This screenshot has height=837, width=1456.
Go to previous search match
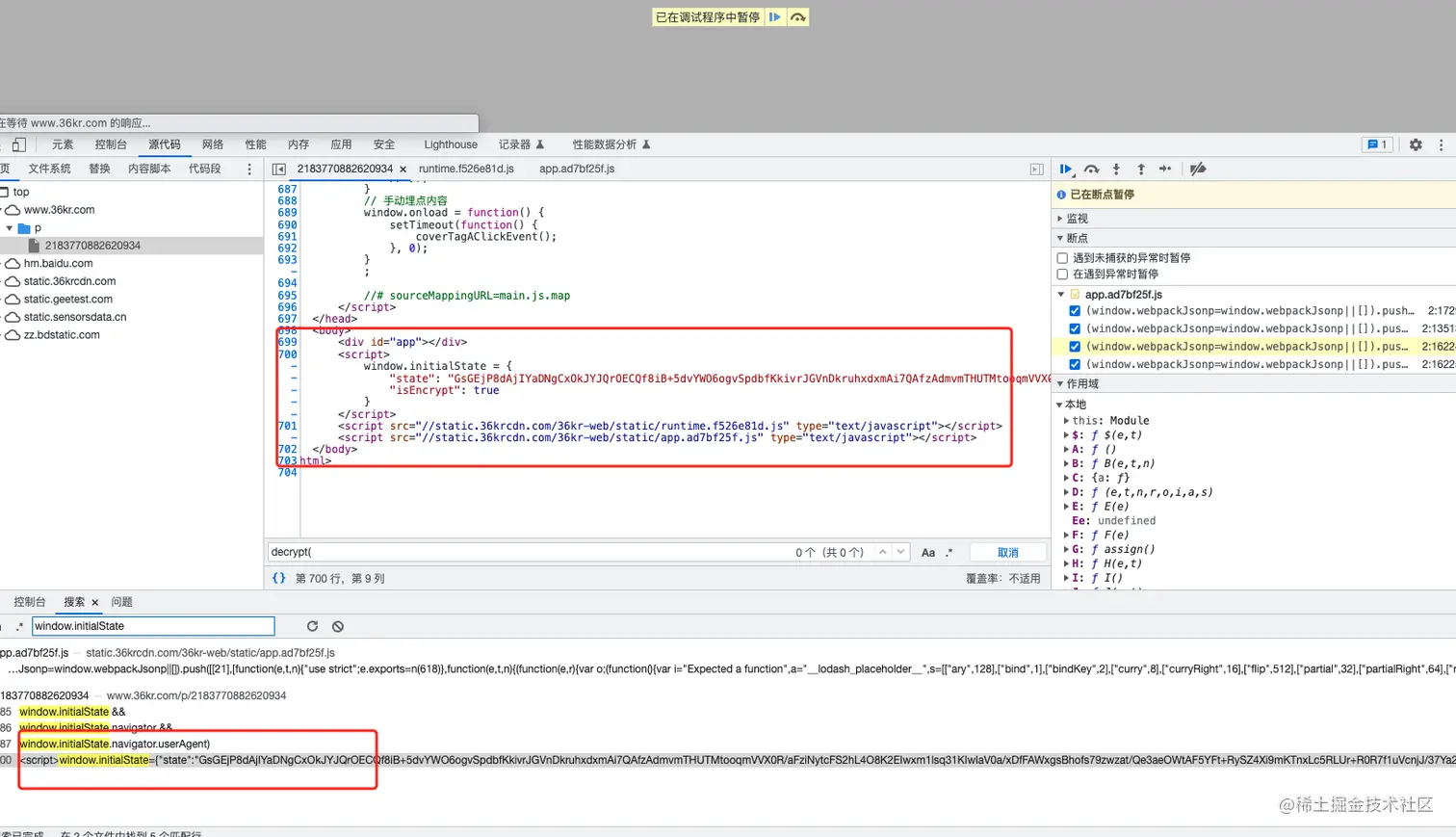882,552
